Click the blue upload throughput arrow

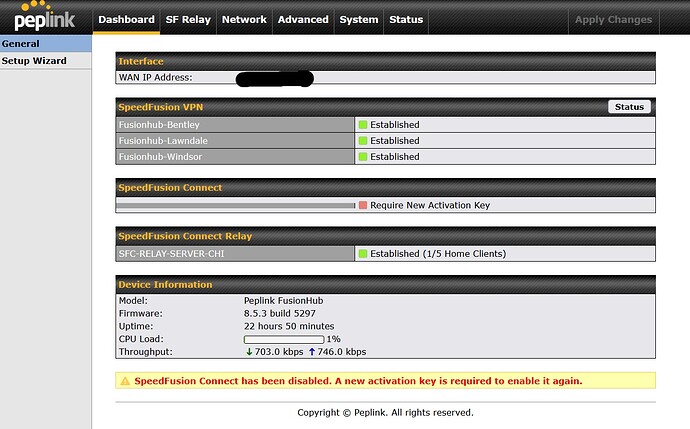point(311,352)
